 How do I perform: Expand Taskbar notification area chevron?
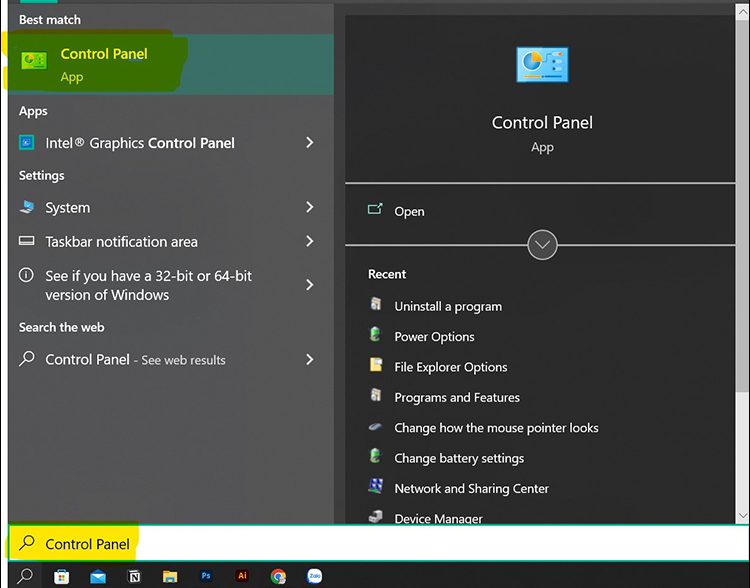310,241
